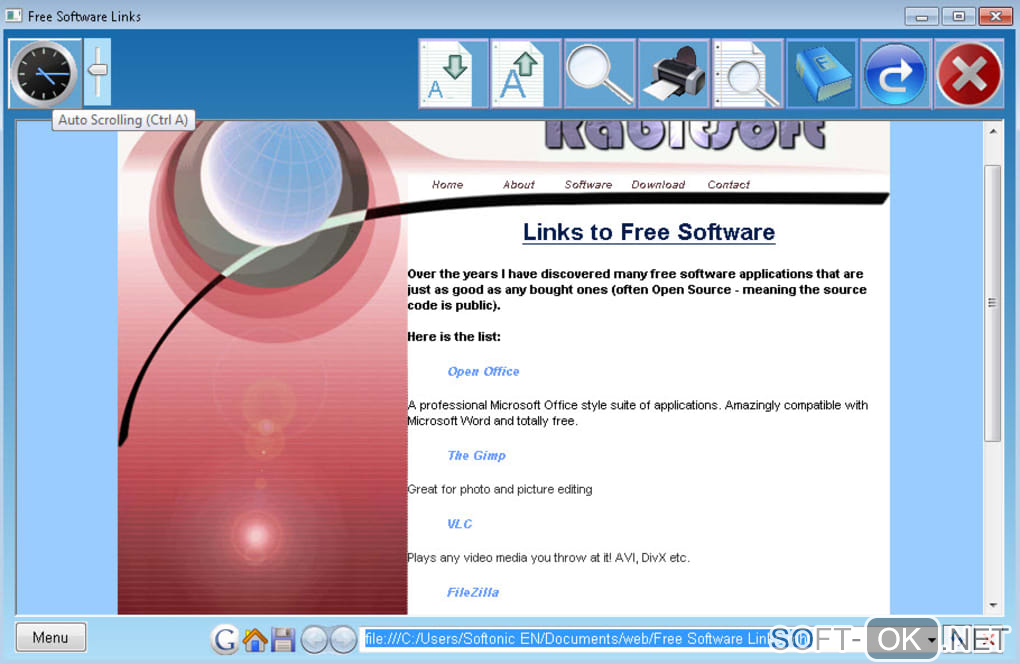
Task: Click the Google G icon
Action: 225,639
